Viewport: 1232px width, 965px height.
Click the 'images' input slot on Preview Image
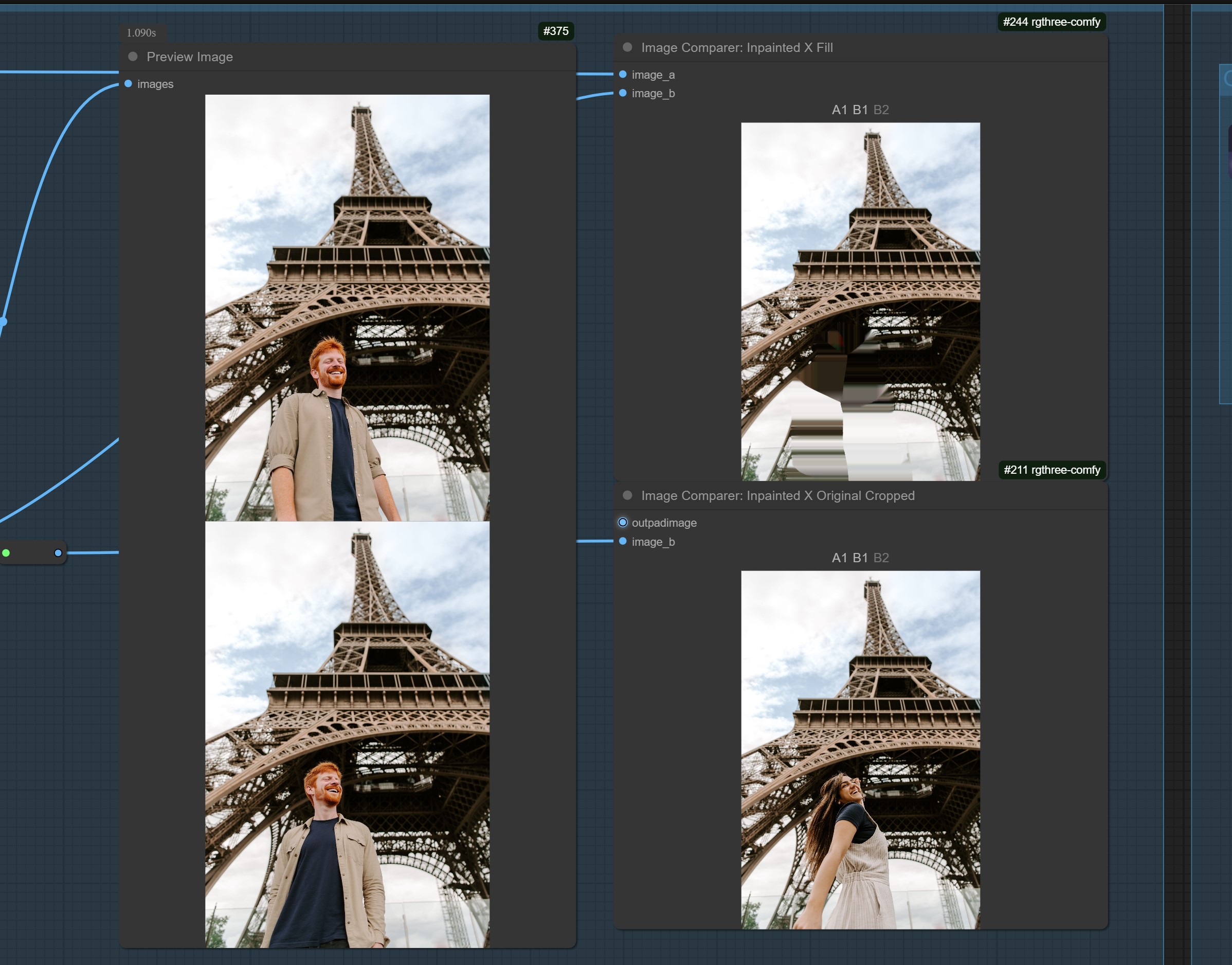point(128,84)
